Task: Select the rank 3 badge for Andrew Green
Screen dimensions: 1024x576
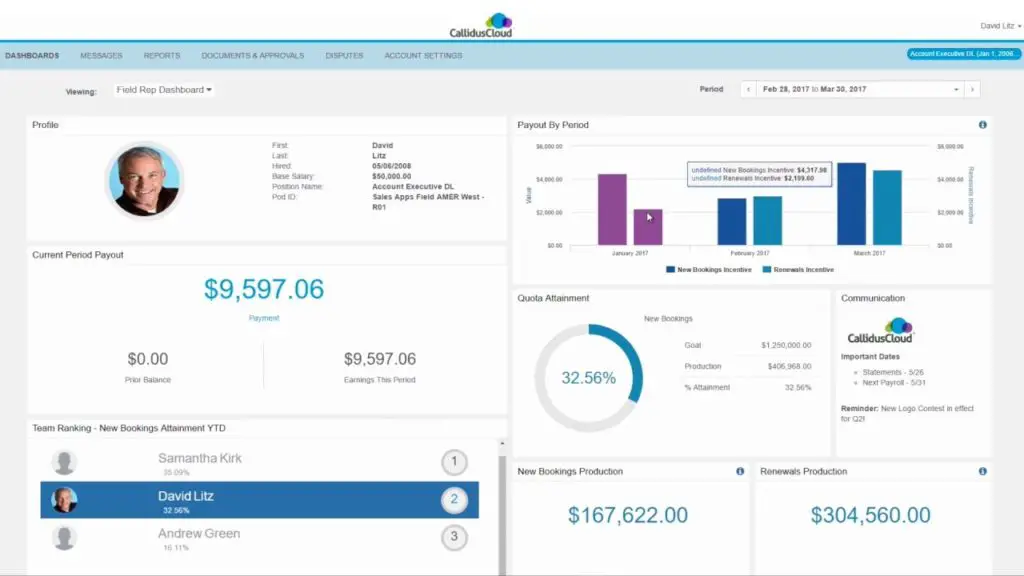Action: click(x=454, y=537)
